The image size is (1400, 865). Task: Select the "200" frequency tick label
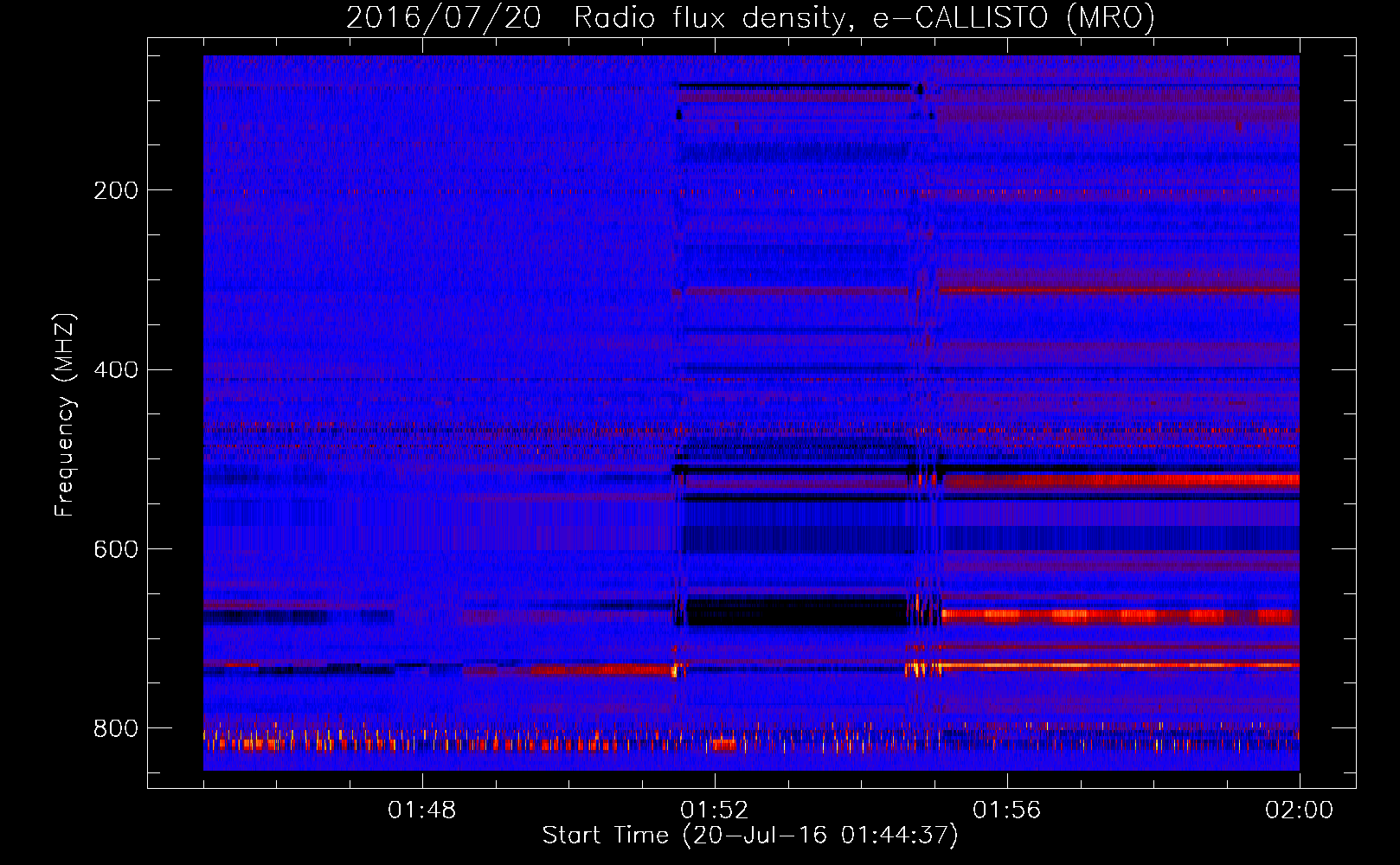[116, 190]
